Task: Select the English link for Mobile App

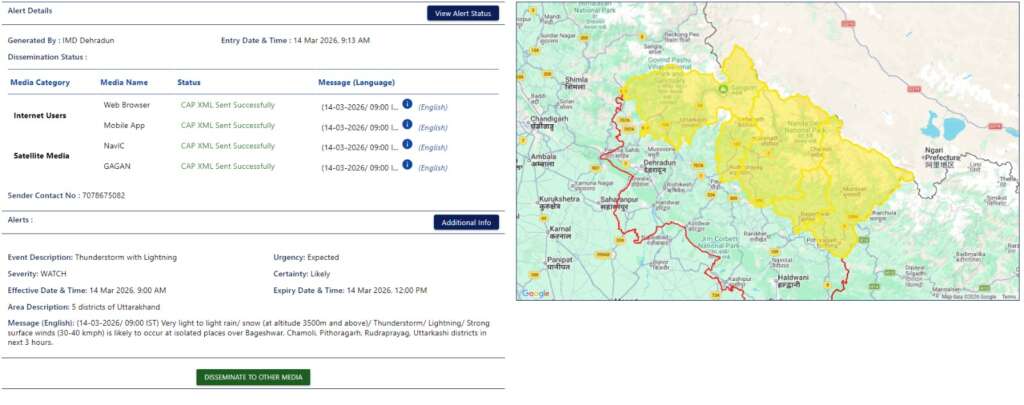Action: point(432,127)
